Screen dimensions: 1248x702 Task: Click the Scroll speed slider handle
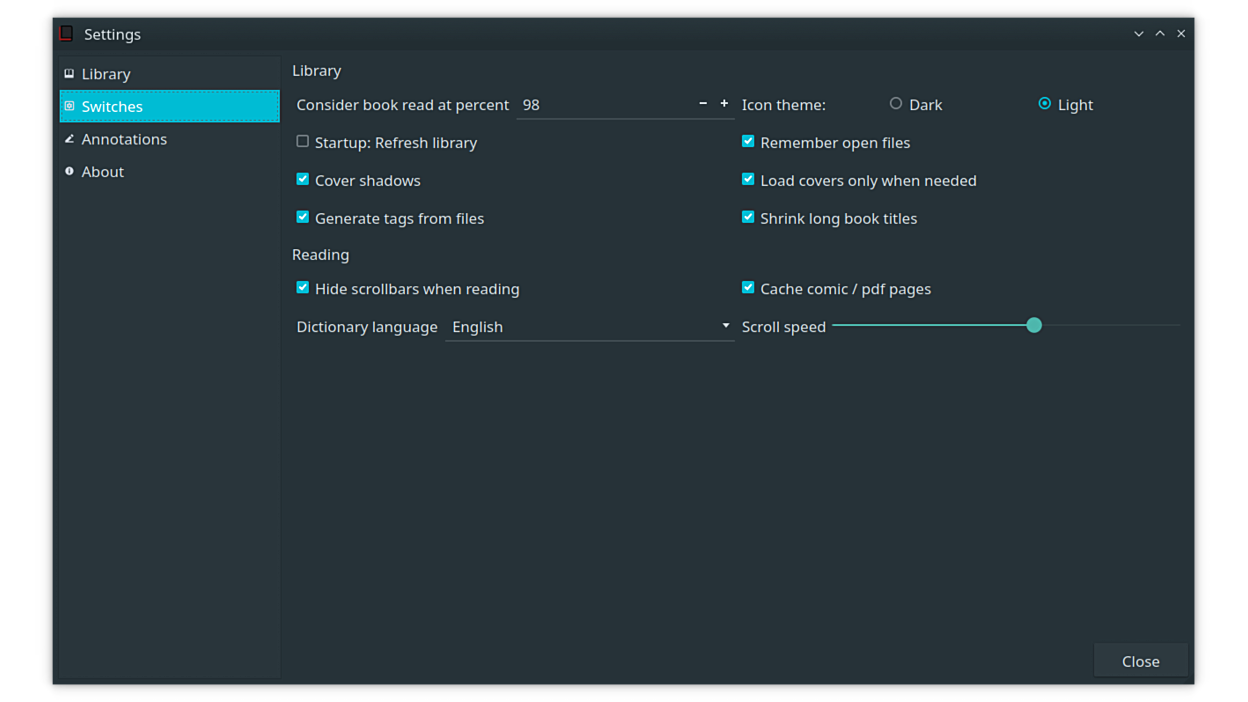(x=1034, y=326)
